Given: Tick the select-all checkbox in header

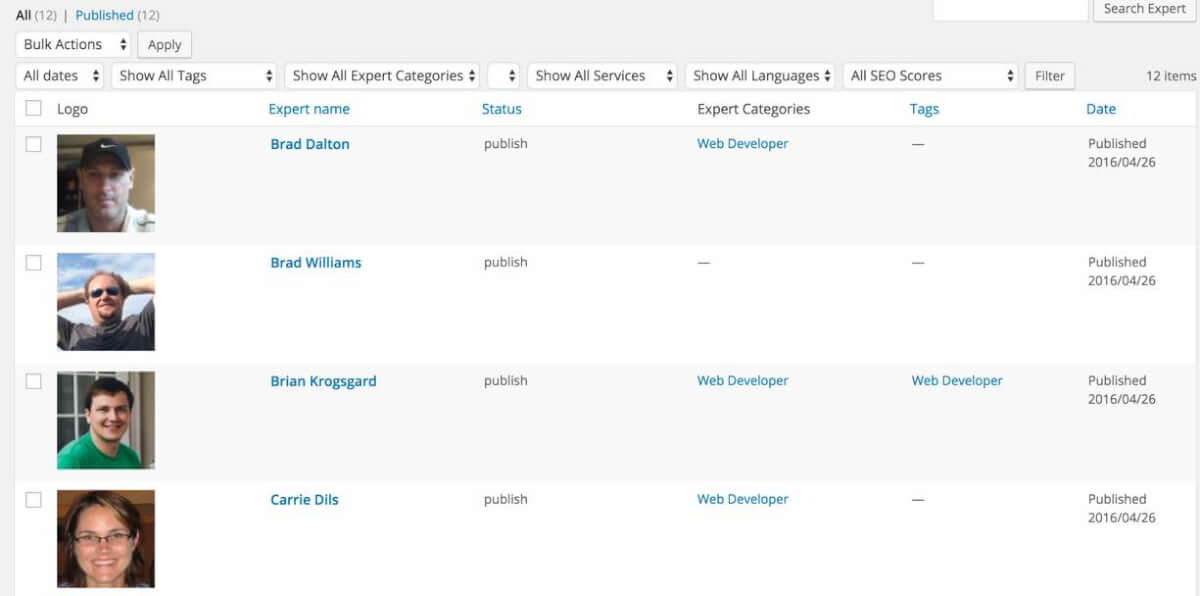Looking at the screenshot, I should (x=34, y=108).
